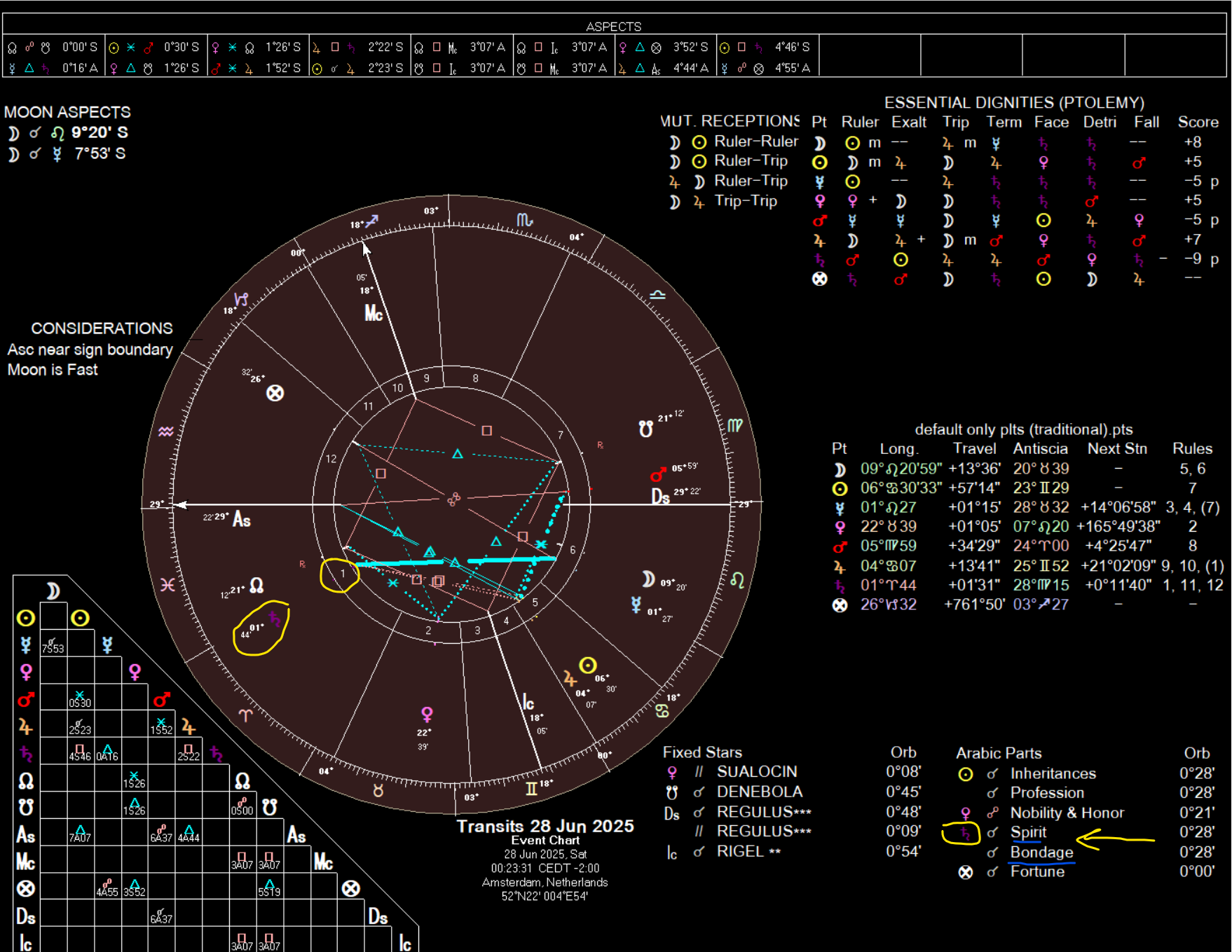Select the Moon crescent glyph at 09° Leo in the wheel
The width and height of the screenshot is (1232, 952).
(x=648, y=579)
